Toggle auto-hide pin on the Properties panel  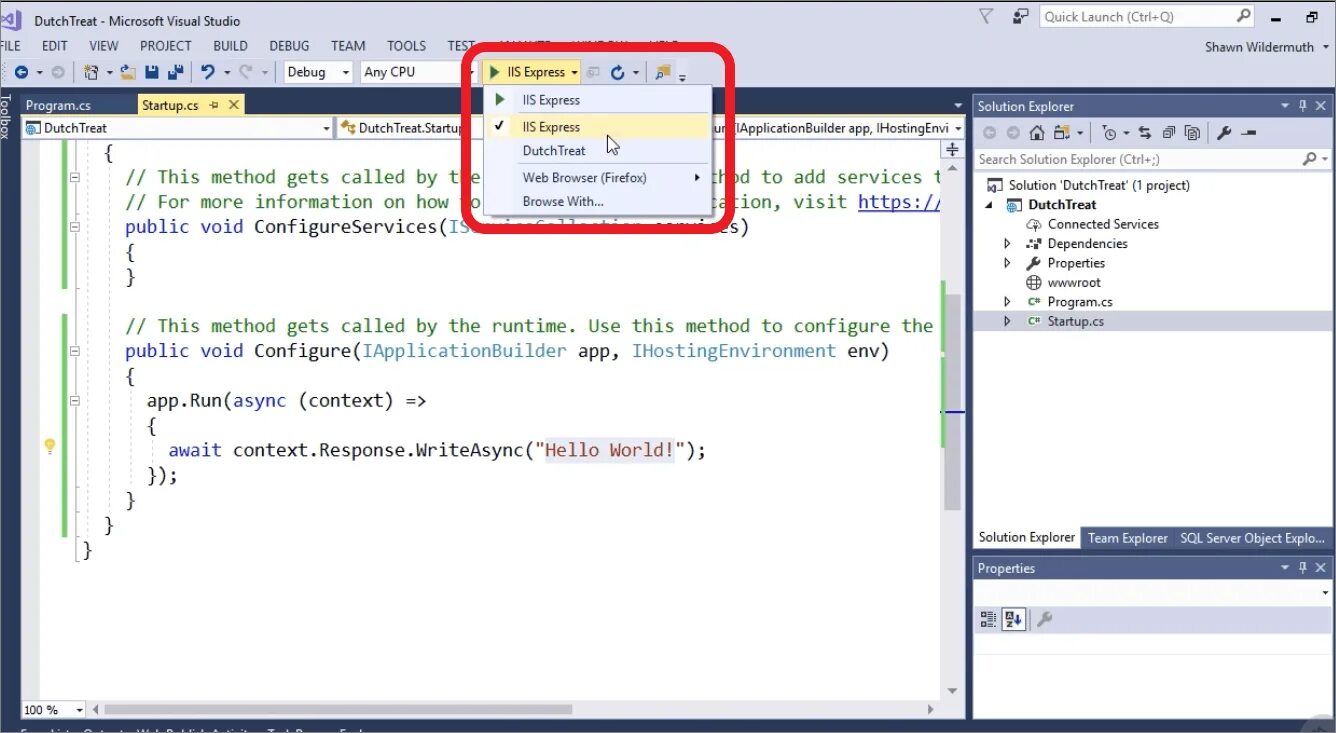1302,568
